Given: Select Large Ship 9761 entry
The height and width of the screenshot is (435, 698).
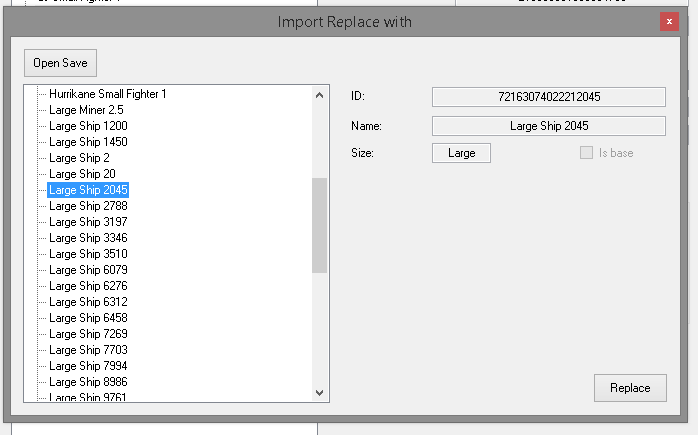Looking at the screenshot, I should point(88,397).
